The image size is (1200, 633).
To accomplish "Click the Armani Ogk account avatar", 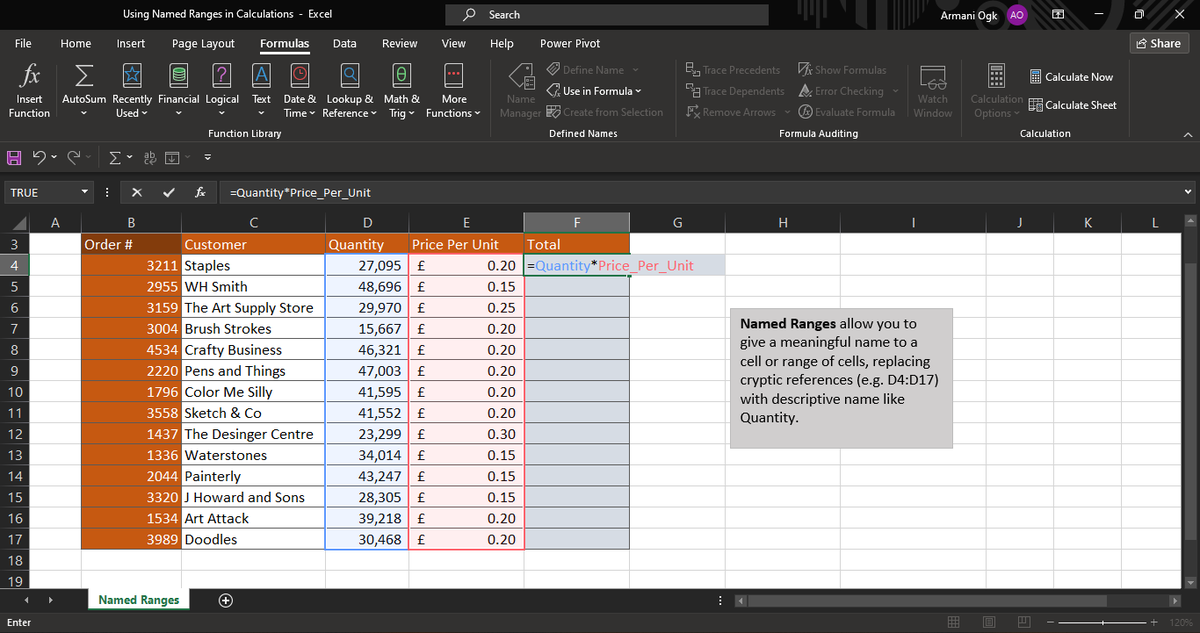I will point(1016,15).
